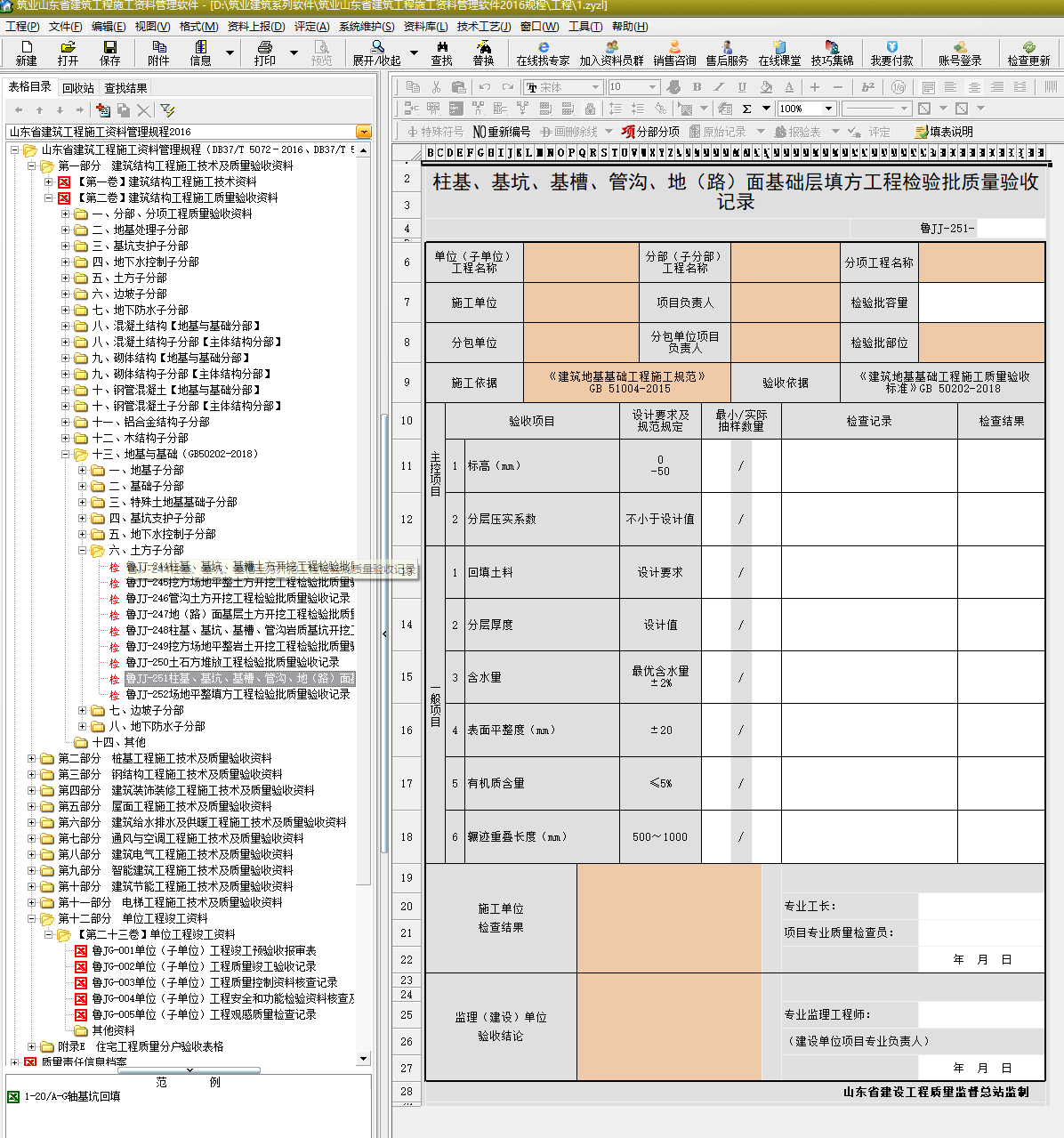Click the 我要付款 payment icon

pyautogui.click(x=891, y=52)
